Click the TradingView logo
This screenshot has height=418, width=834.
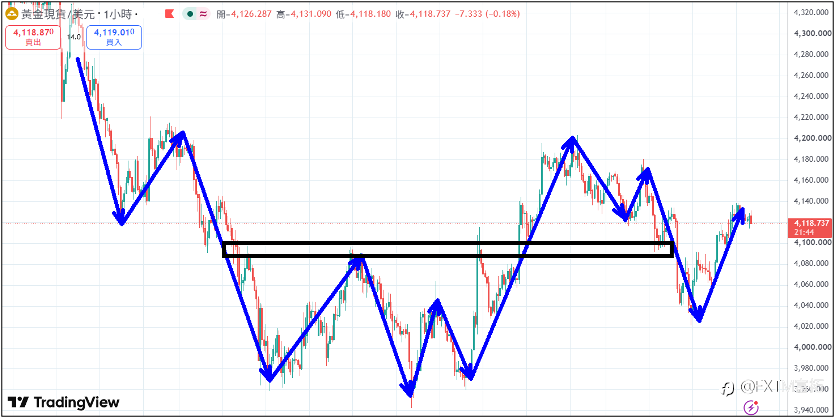[63, 403]
